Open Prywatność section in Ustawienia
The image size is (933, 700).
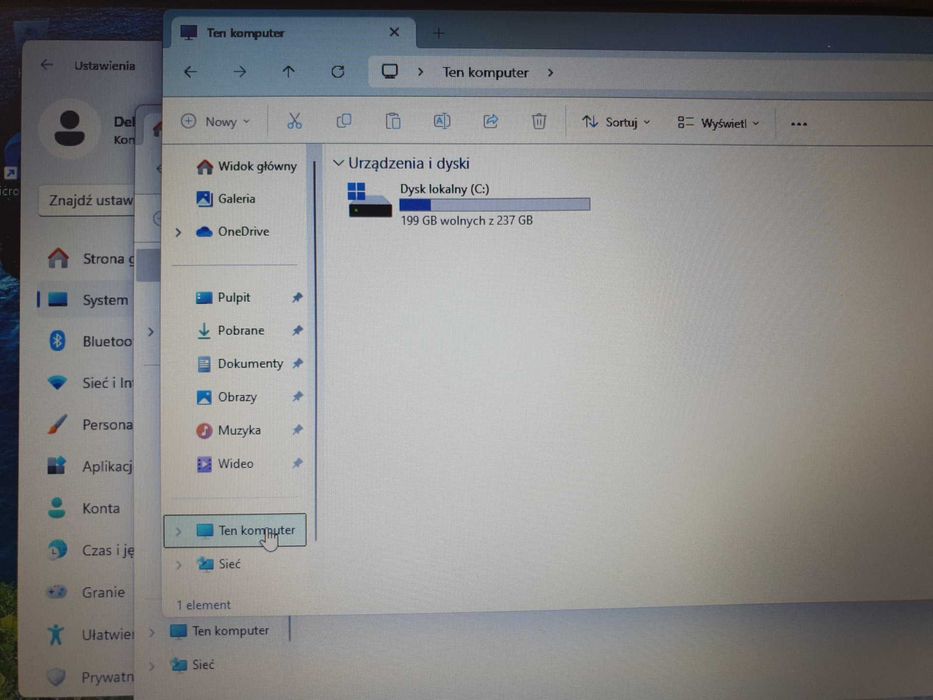pyautogui.click(x=90, y=677)
